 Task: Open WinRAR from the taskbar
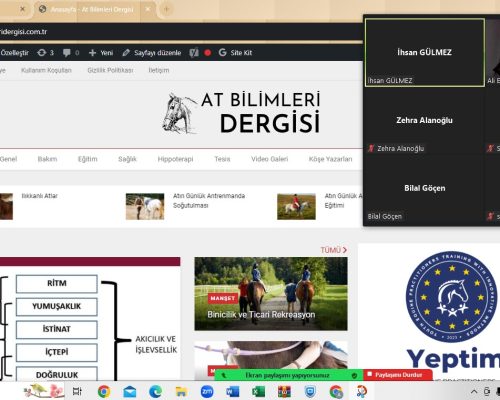pos(284,391)
